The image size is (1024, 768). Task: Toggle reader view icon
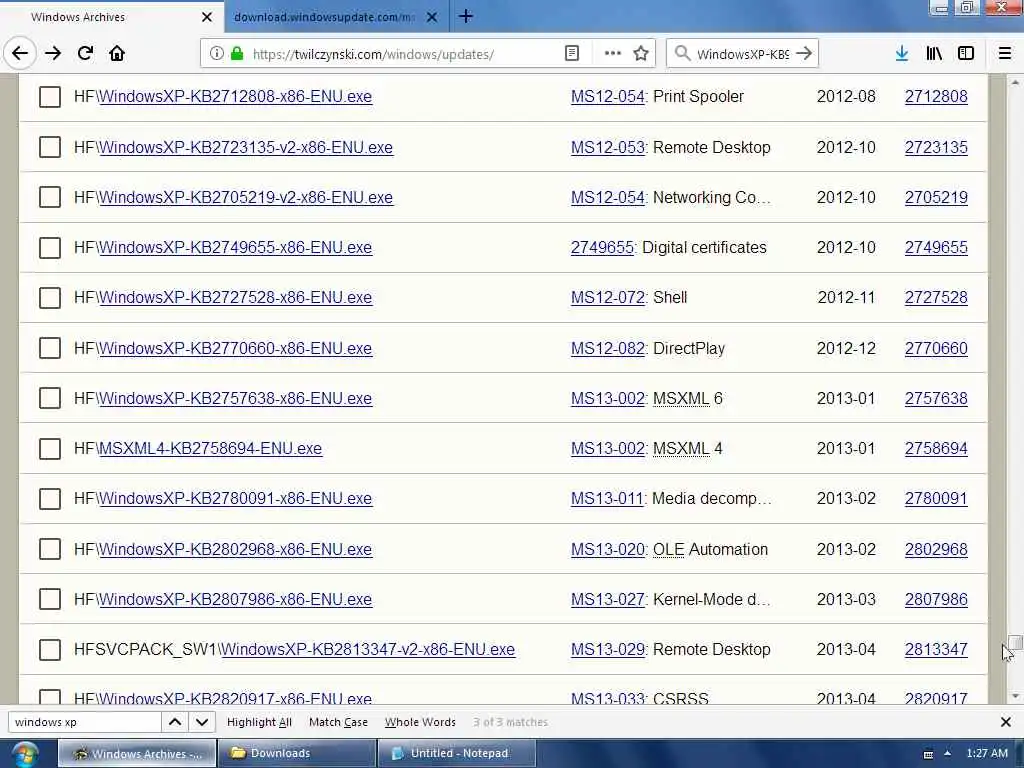(571, 54)
